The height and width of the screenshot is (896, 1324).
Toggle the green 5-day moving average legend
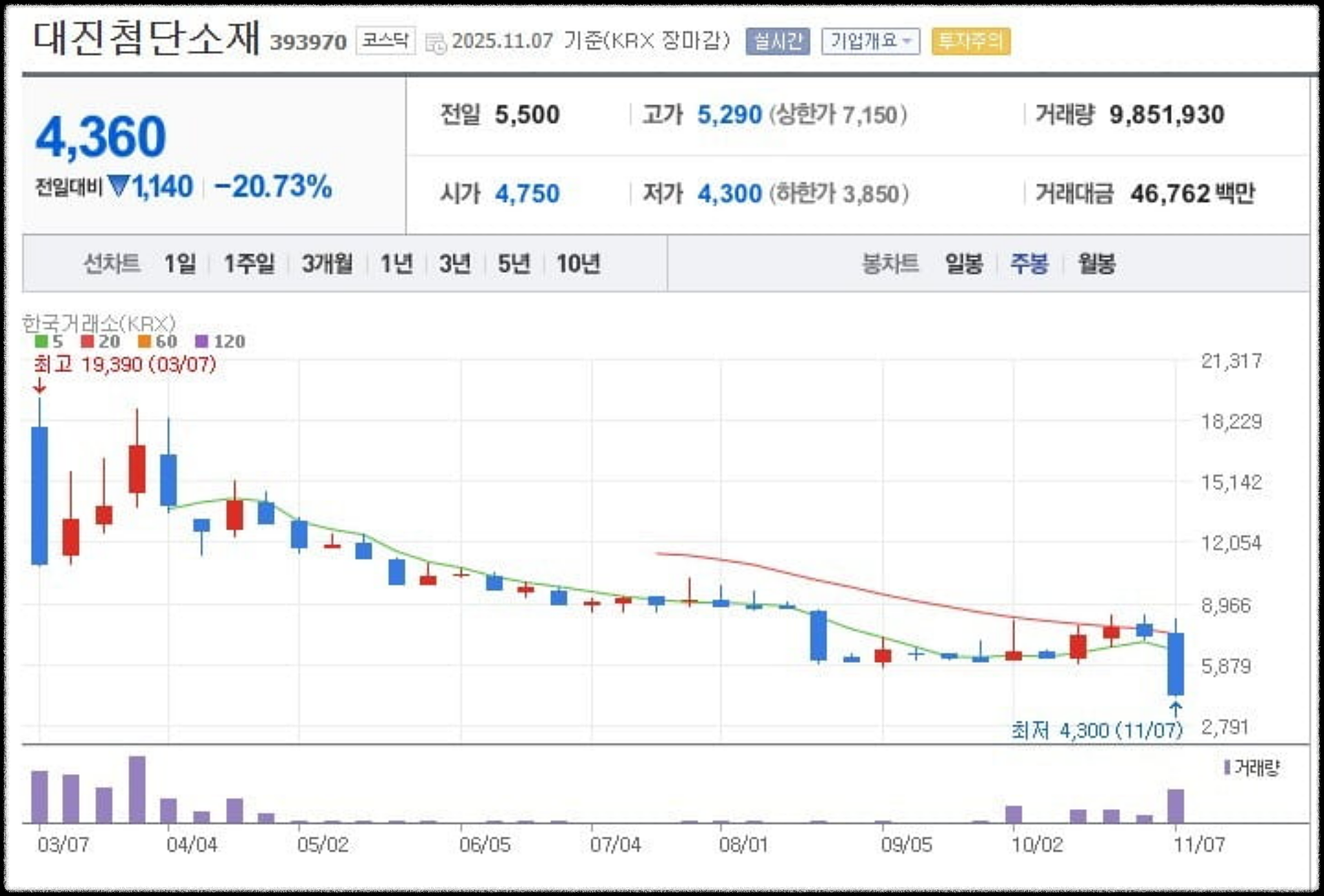pos(43,341)
